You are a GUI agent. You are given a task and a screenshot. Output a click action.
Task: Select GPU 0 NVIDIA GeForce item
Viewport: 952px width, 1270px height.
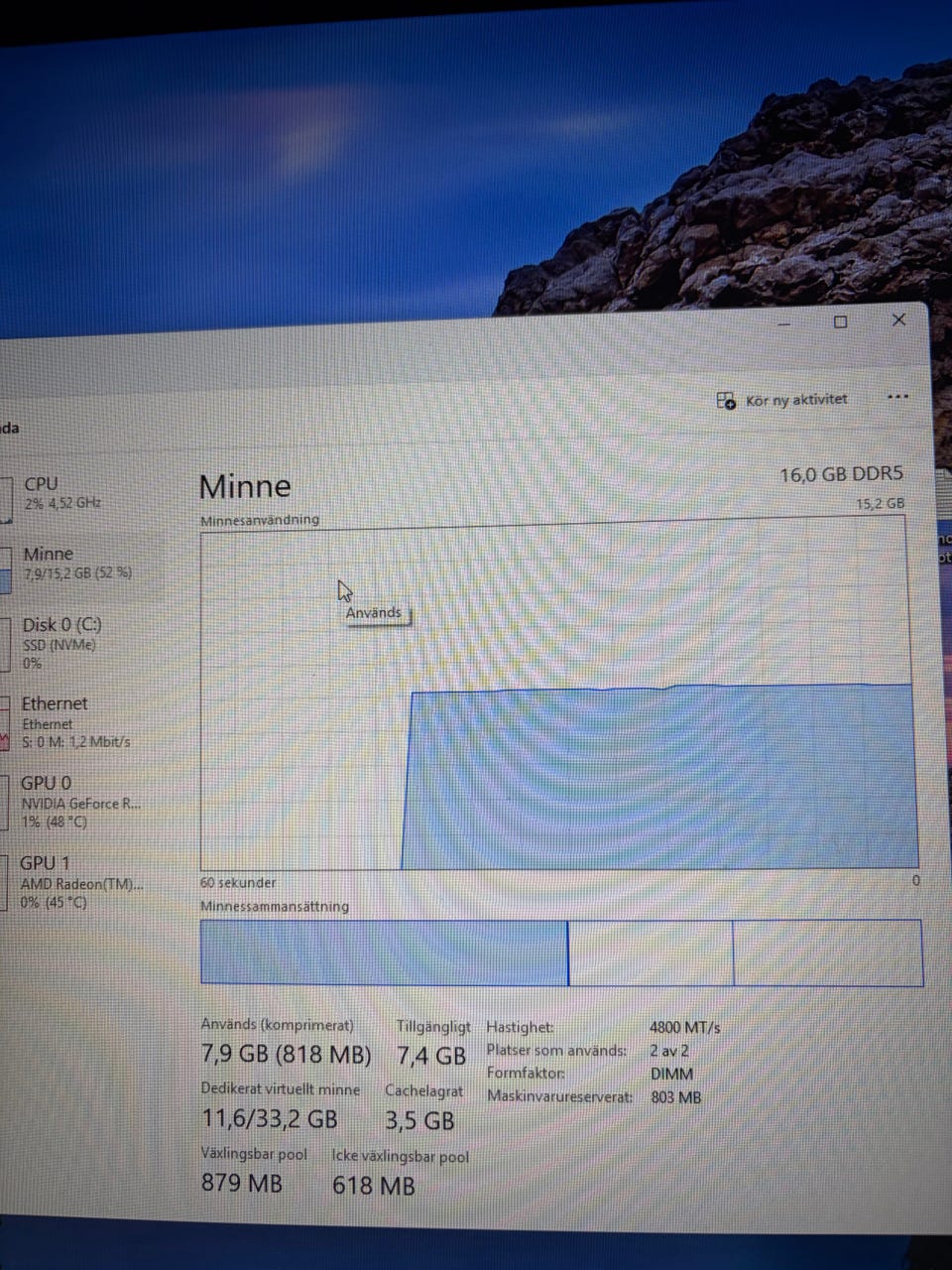79,802
